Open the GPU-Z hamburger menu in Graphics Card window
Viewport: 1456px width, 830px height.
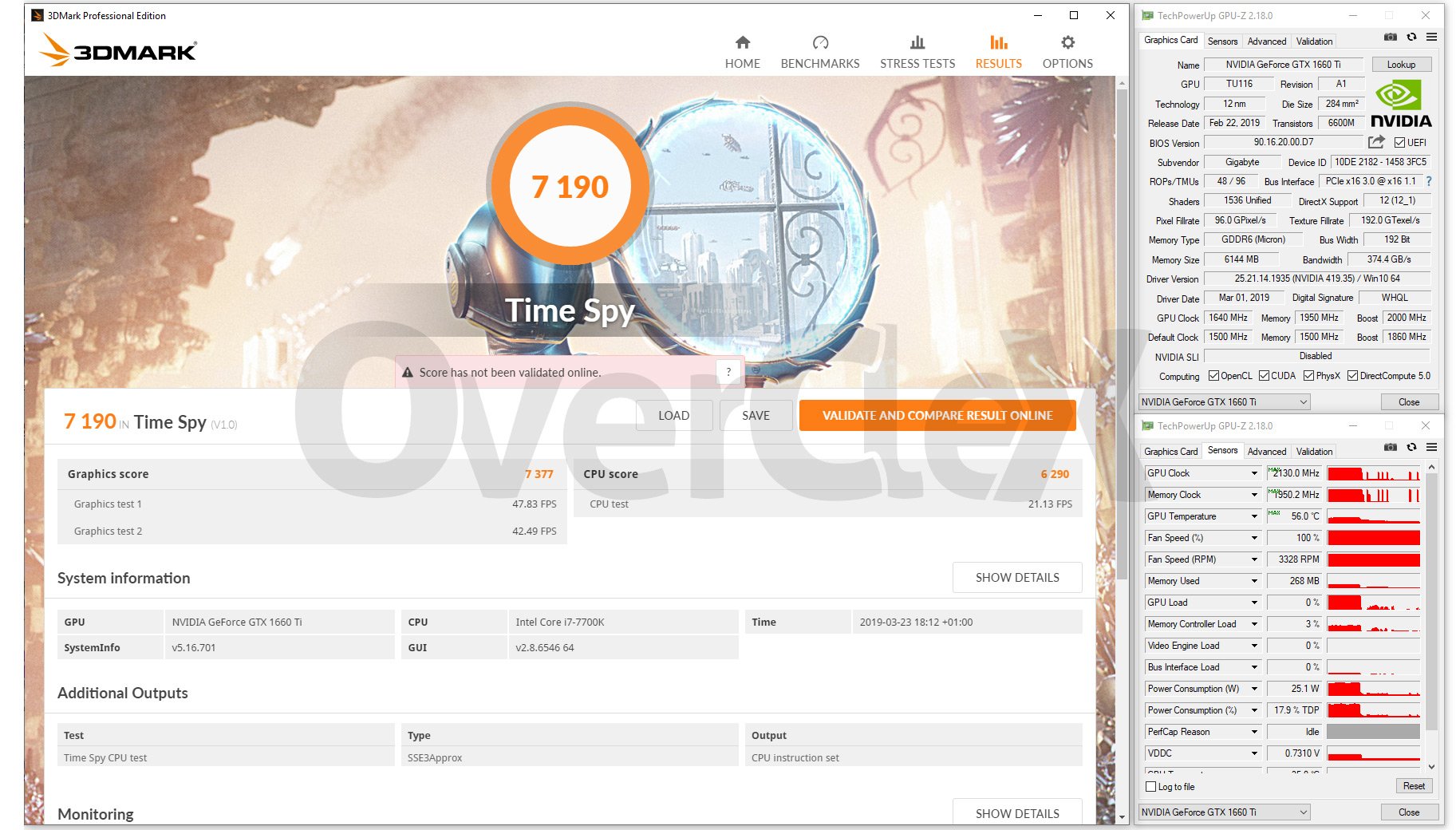click(x=1432, y=38)
